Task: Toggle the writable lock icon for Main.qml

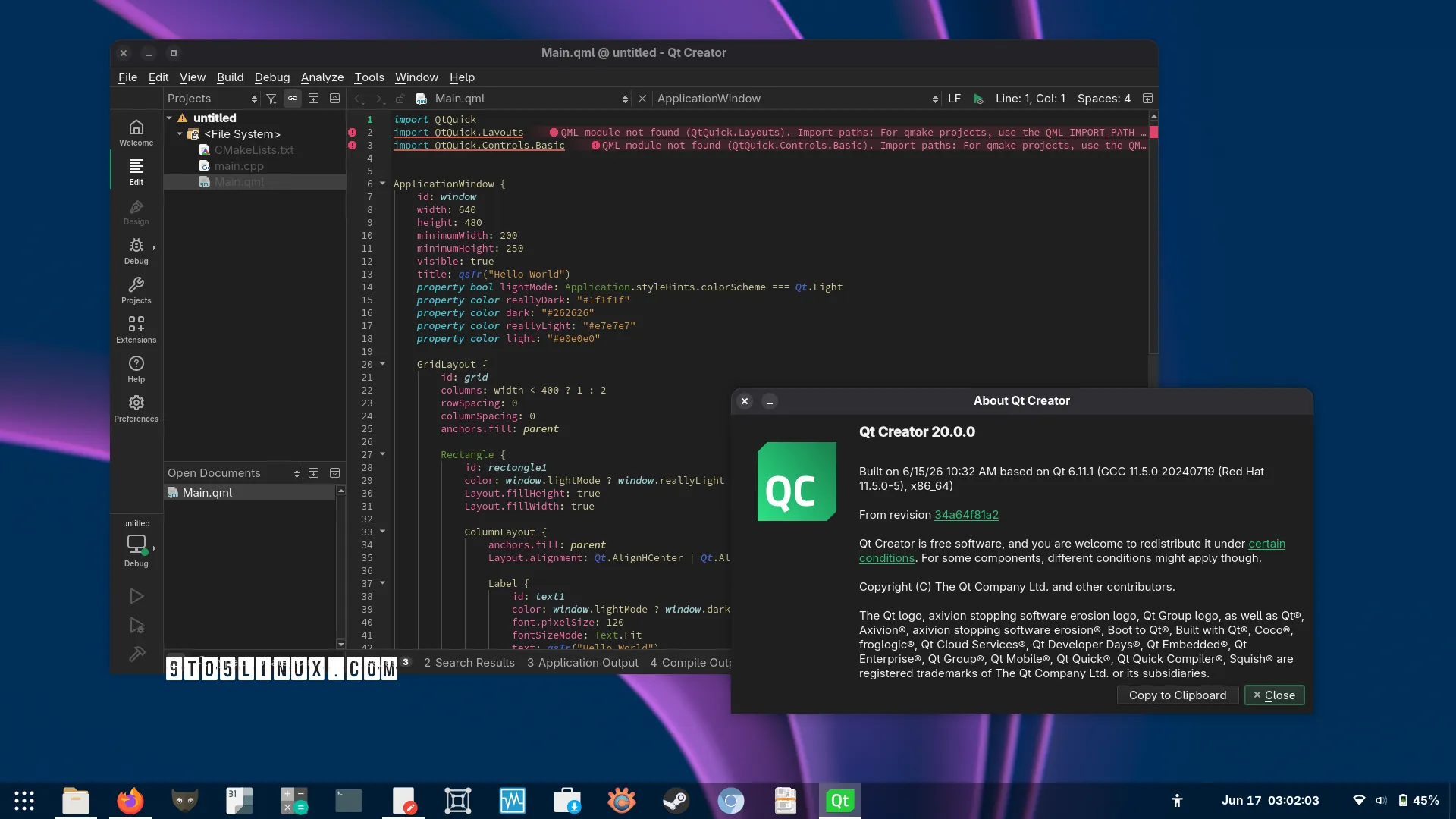Action: coord(400,99)
